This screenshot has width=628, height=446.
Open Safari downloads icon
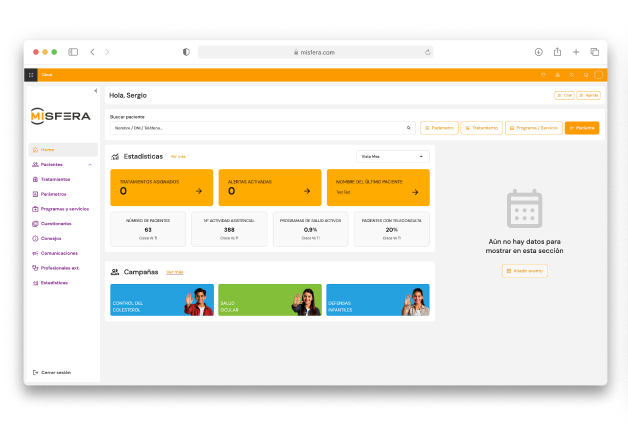point(538,52)
